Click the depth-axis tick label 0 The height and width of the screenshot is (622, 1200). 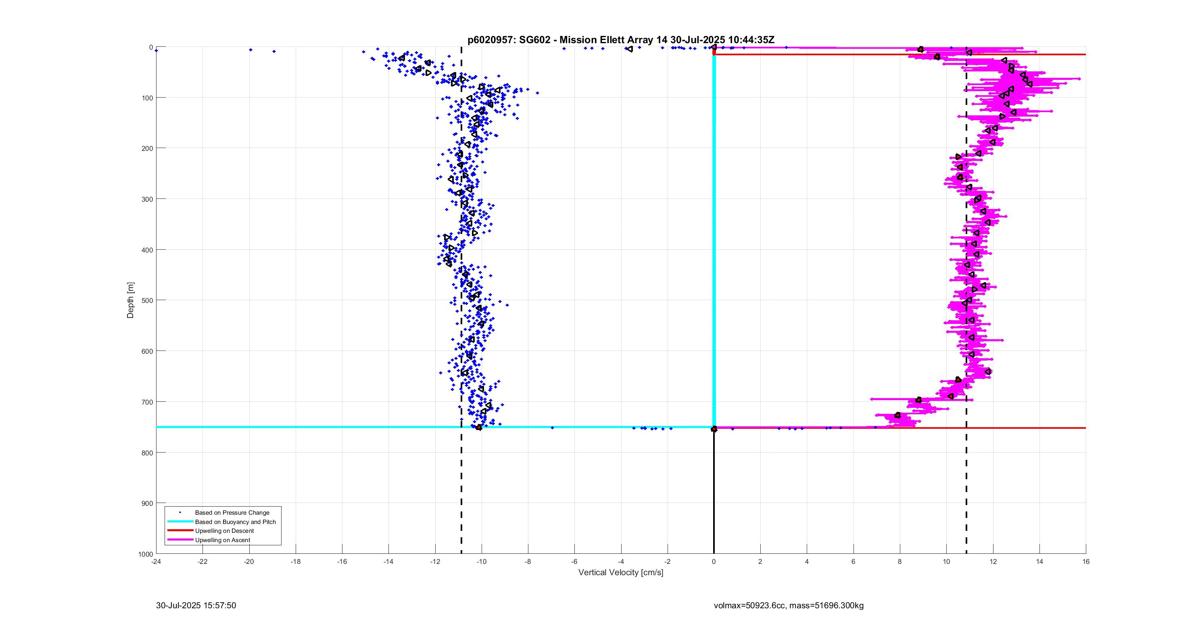[x=150, y=47]
